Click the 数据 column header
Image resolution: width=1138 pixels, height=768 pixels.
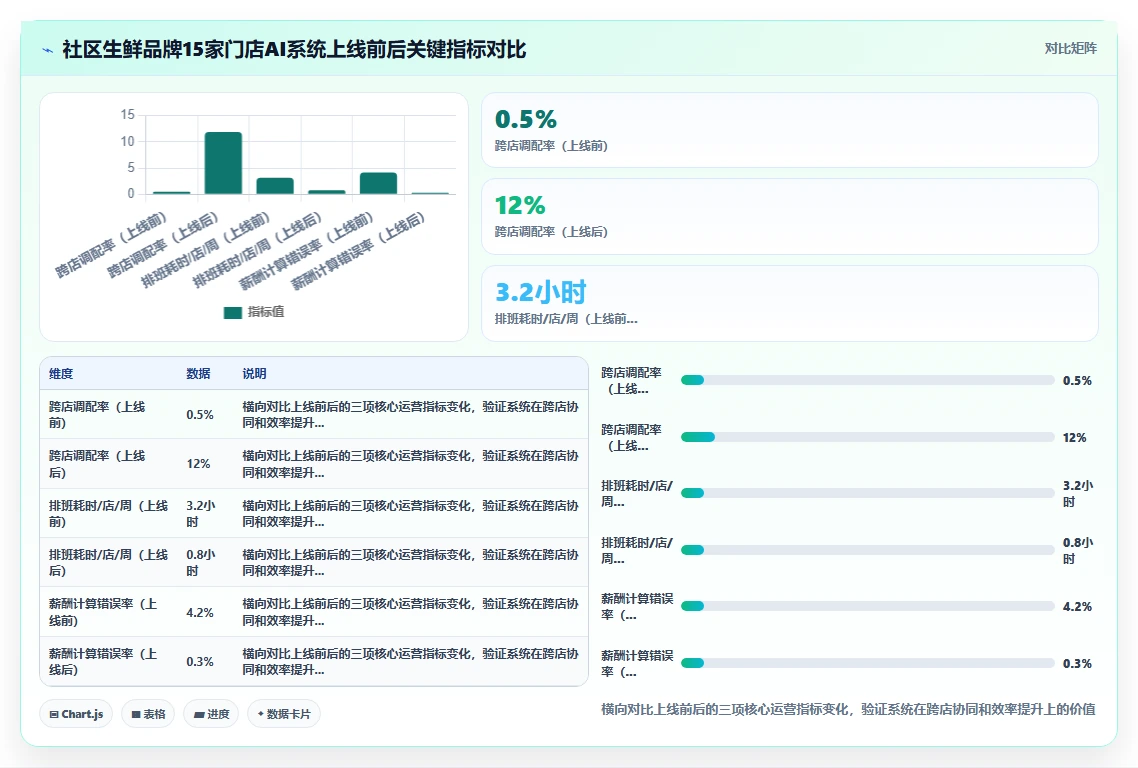[198, 374]
